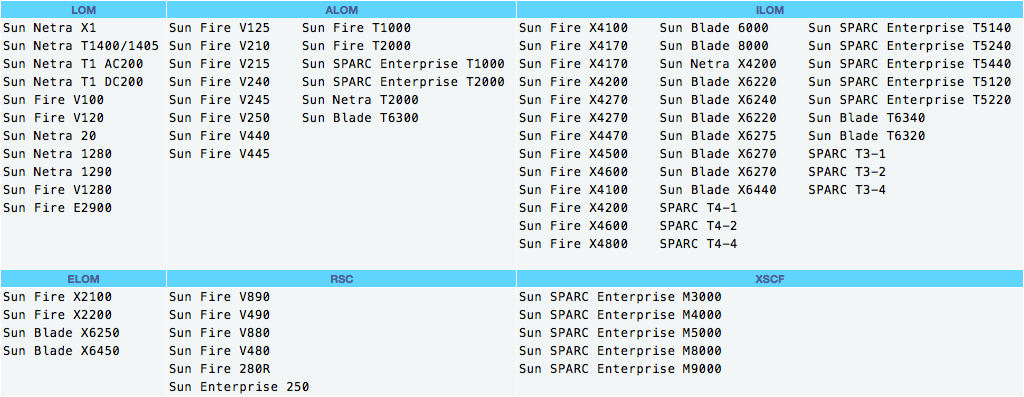This screenshot has width=1024, height=397.
Task: Select Sun SPARC Enterprise T1000 entry
Action: point(404,64)
